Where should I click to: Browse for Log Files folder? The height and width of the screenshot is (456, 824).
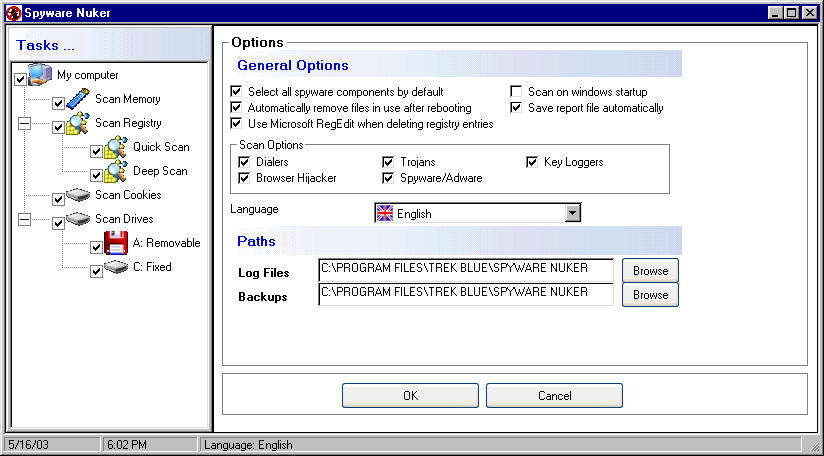(651, 271)
